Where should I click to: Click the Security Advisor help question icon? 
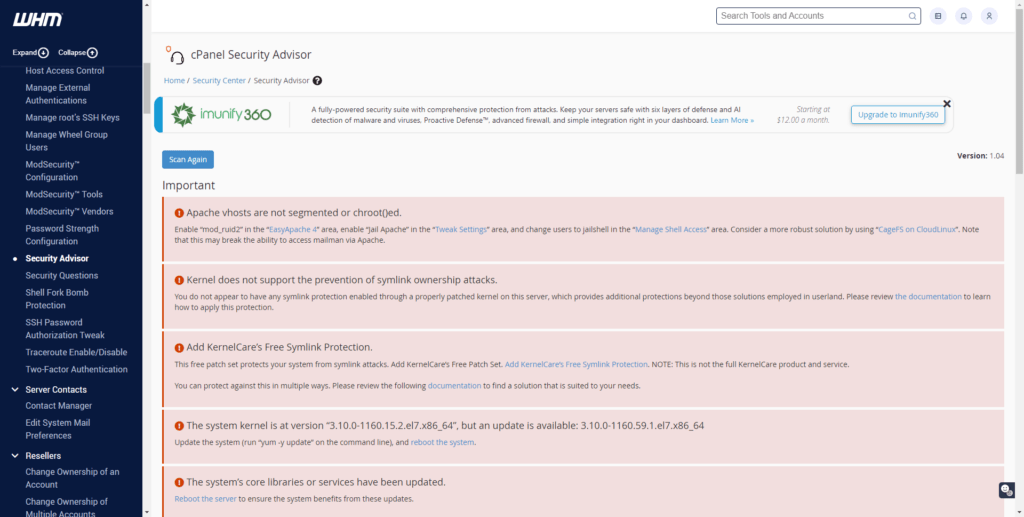[x=317, y=81]
